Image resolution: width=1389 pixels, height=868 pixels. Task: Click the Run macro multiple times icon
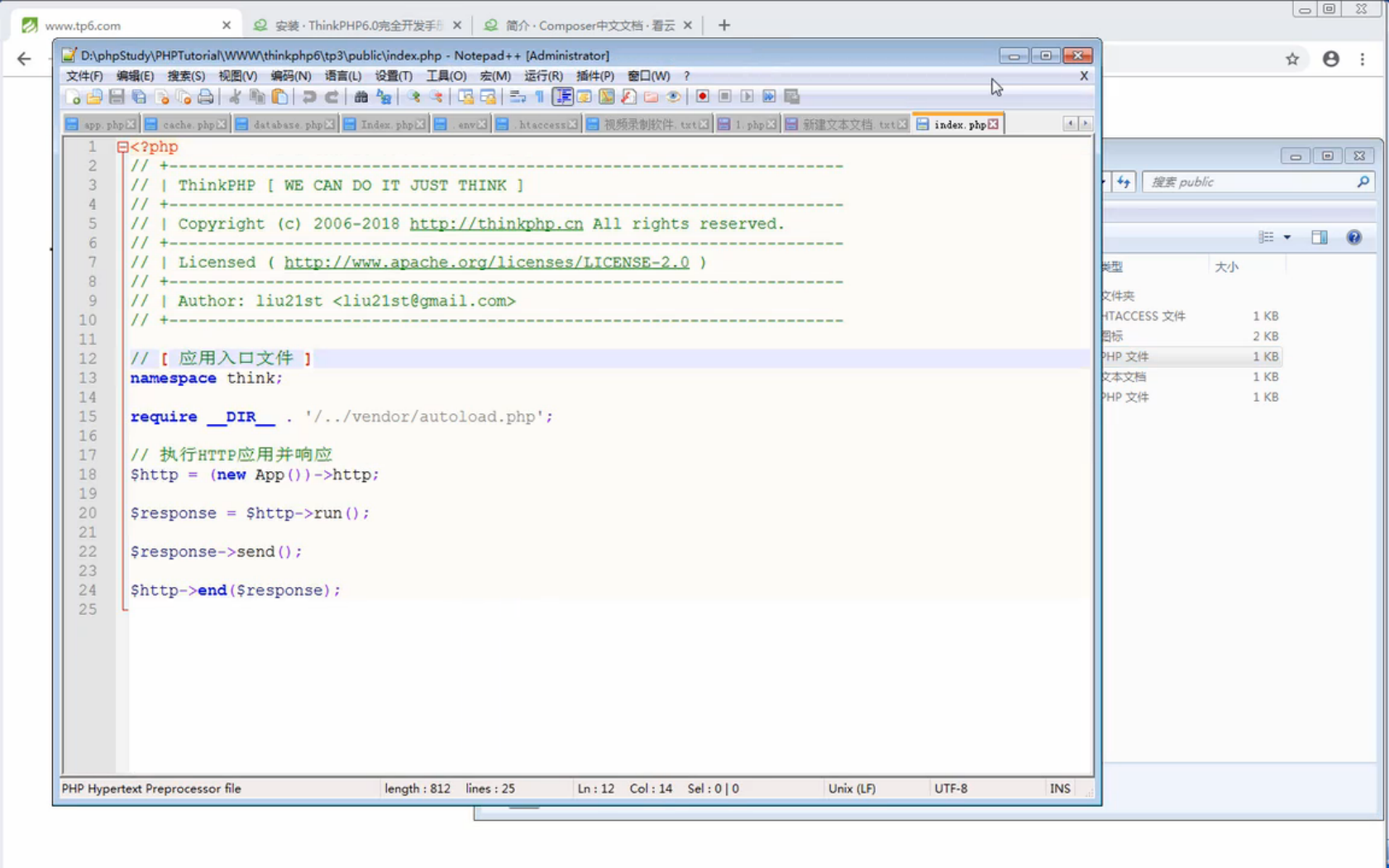coord(769,97)
